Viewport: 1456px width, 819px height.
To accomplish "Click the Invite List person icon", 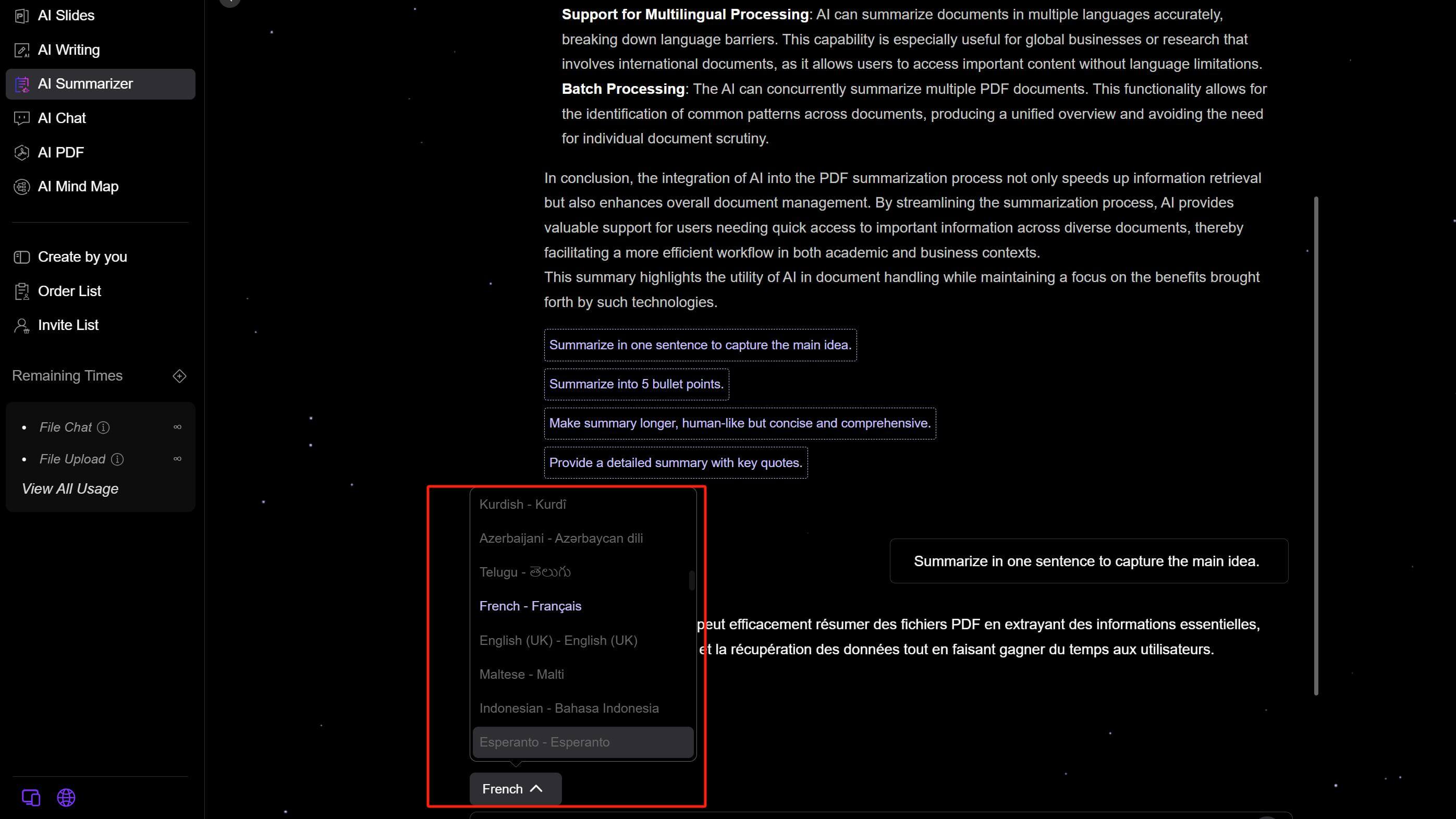I will click(x=21, y=325).
